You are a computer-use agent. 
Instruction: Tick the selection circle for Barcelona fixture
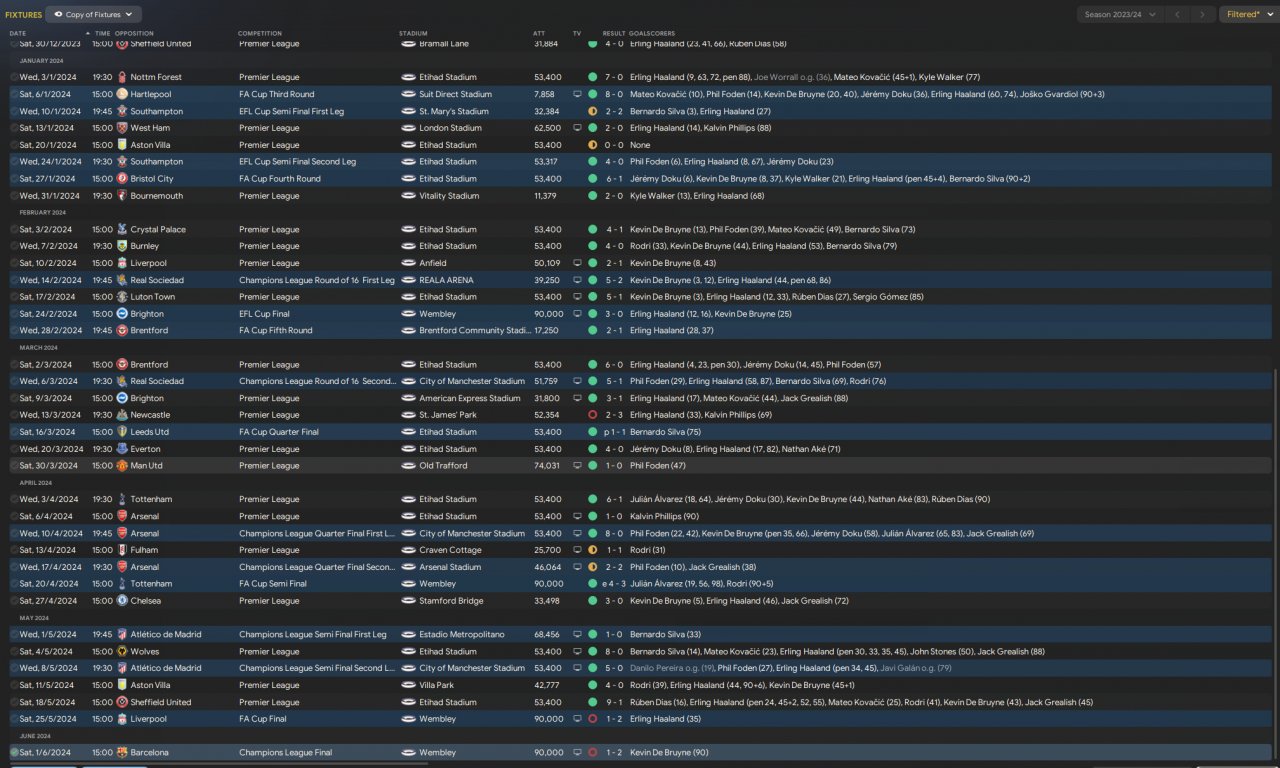[x=14, y=753]
